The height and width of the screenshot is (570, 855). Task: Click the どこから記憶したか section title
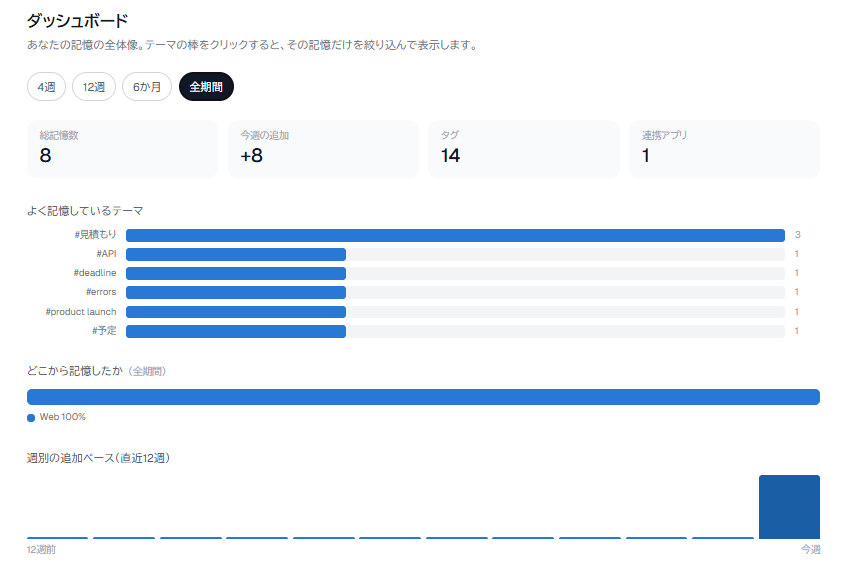pos(75,371)
